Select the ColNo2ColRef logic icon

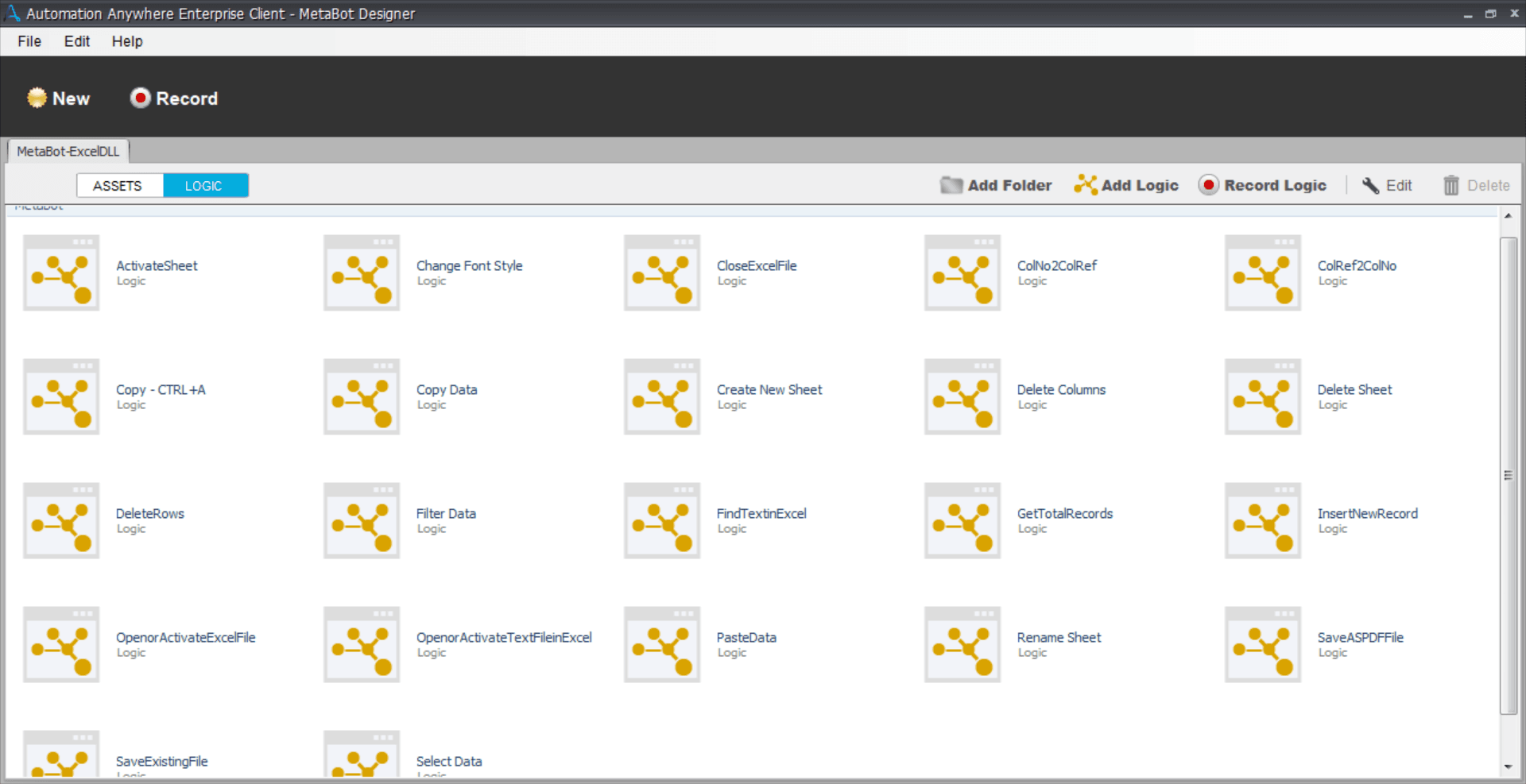pos(962,272)
